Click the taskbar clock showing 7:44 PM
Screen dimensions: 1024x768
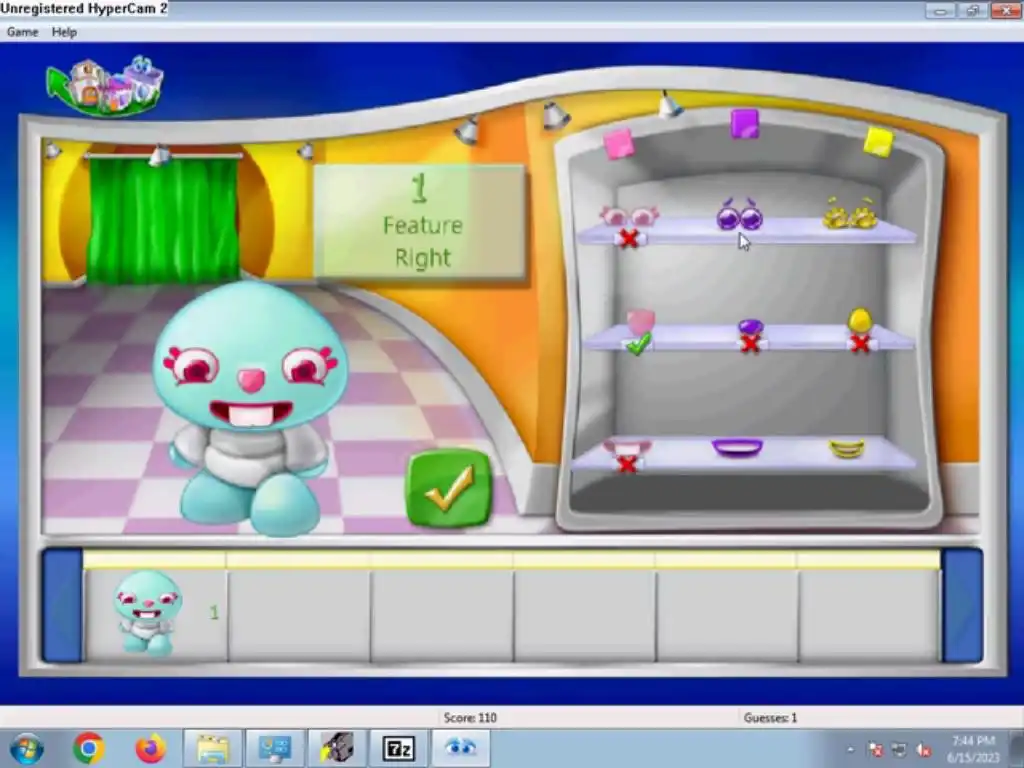[973, 749]
